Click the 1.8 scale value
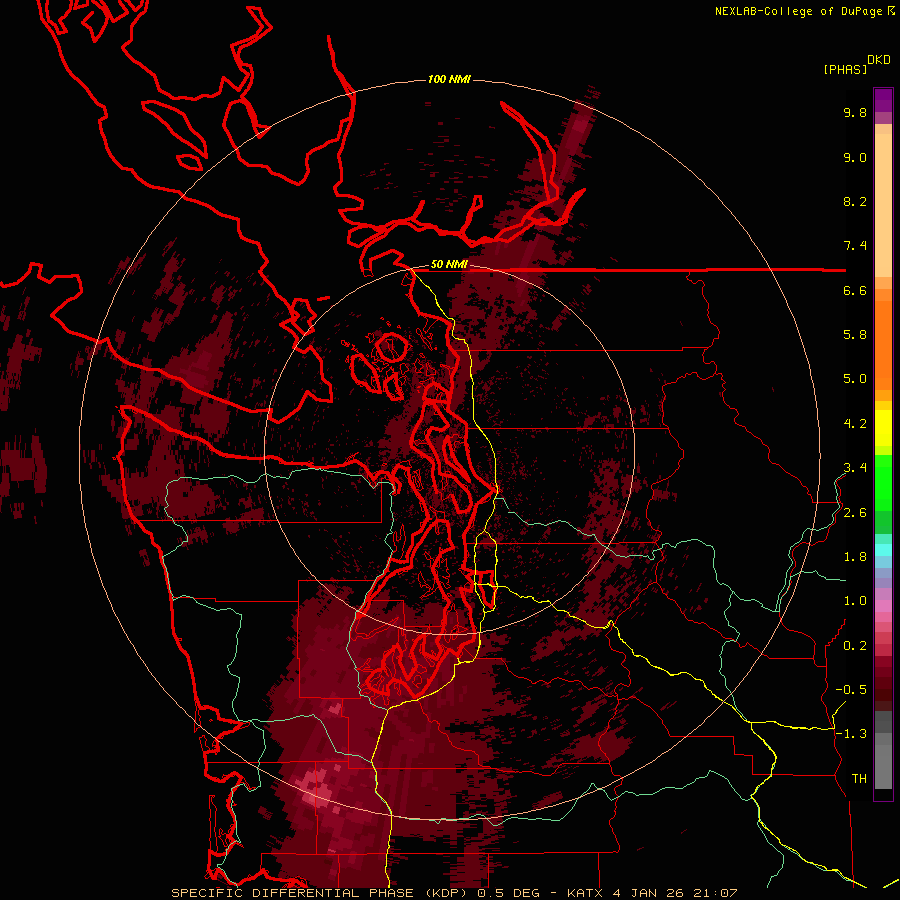The height and width of the screenshot is (900, 900). (855, 557)
